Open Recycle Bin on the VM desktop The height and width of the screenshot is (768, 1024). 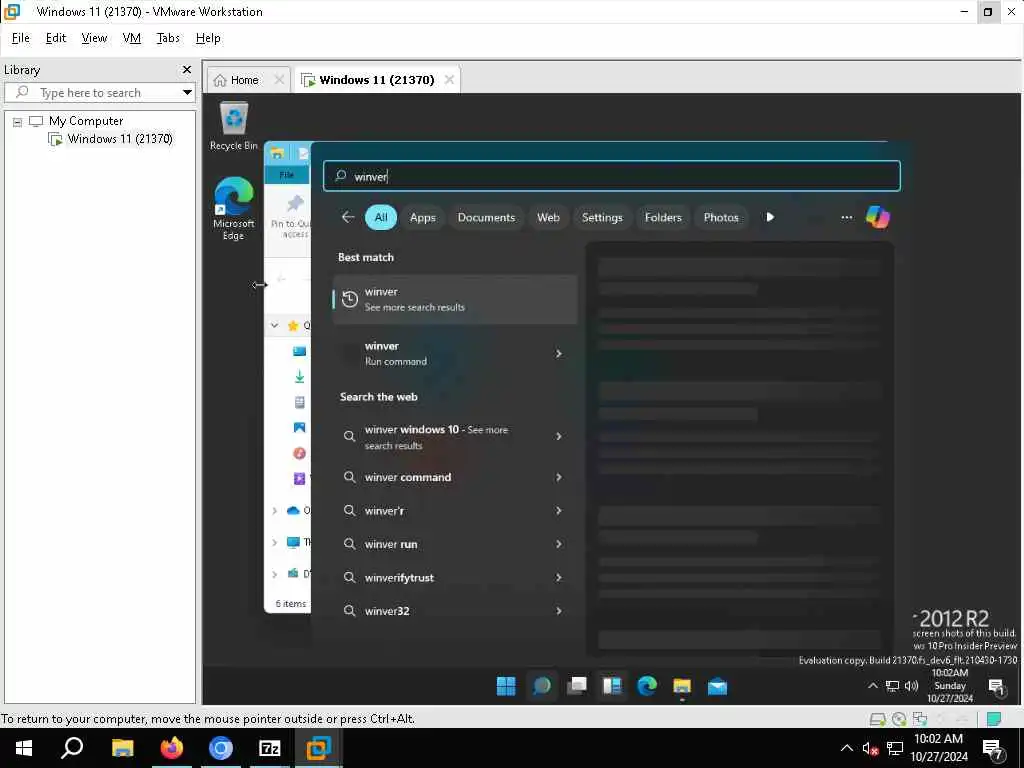click(x=233, y=126)
